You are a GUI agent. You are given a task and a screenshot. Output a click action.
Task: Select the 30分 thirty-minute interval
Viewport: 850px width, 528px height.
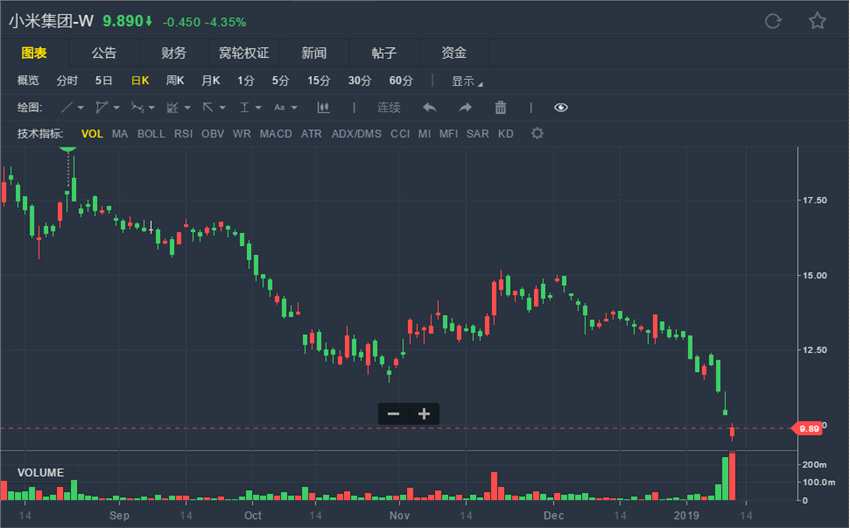click(x=359, y=81)
